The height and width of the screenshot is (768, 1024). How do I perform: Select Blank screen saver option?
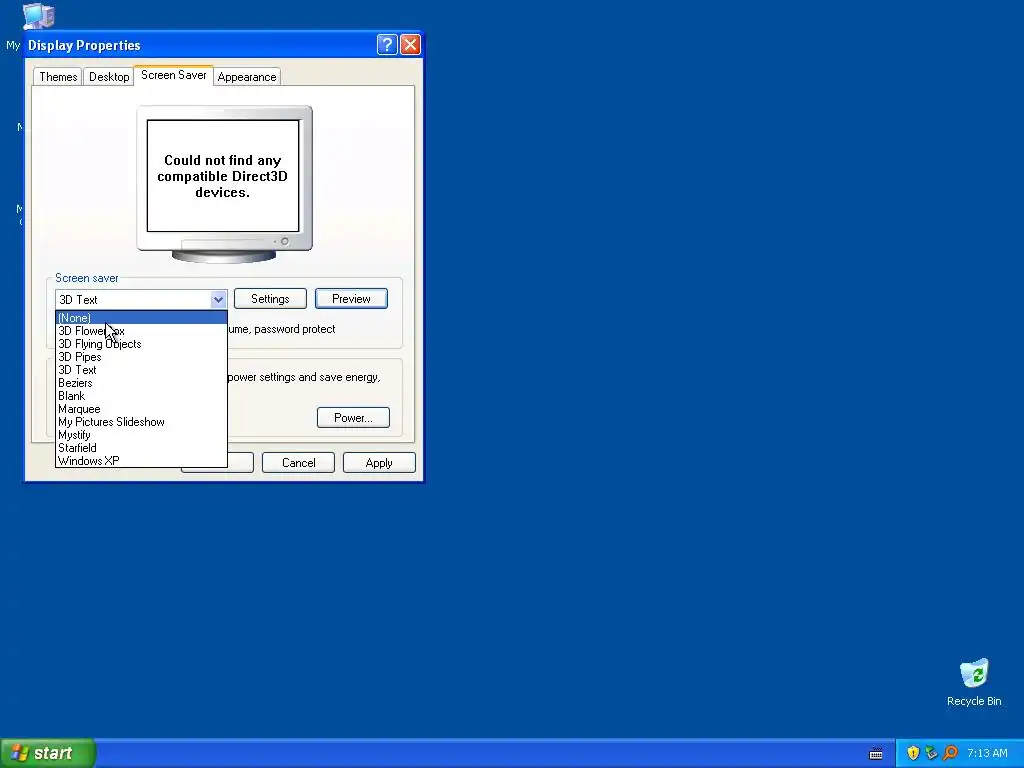coord(141,396)
